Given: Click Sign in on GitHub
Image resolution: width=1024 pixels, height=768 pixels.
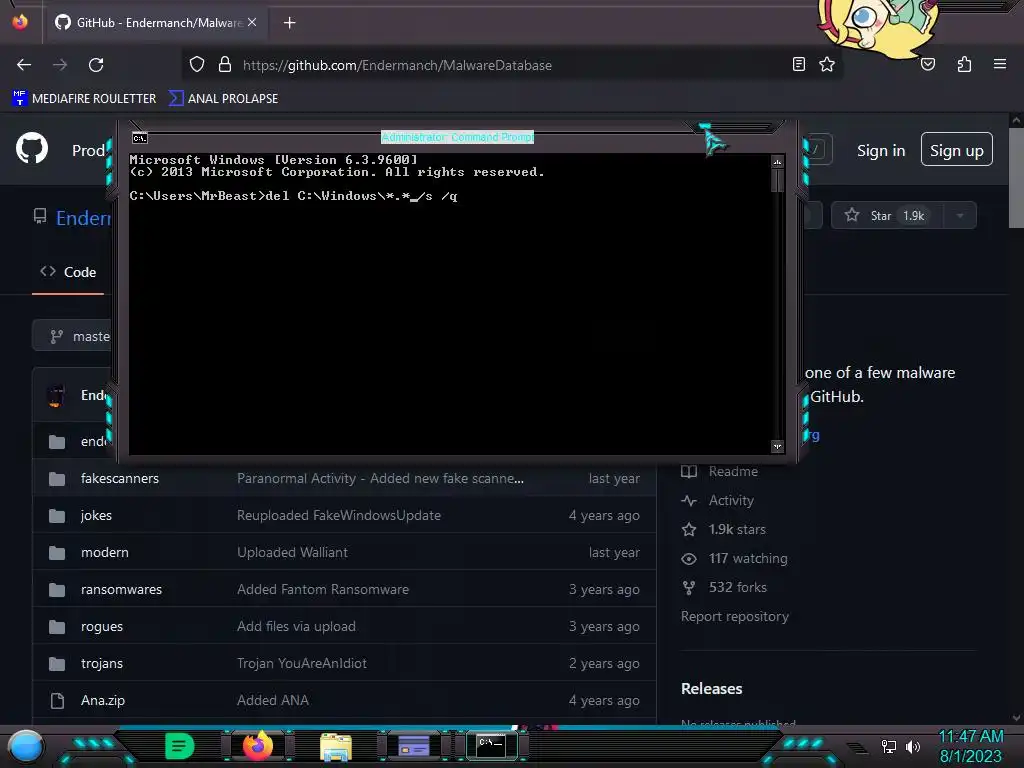Looking at the screenshot, I should 881,151.
